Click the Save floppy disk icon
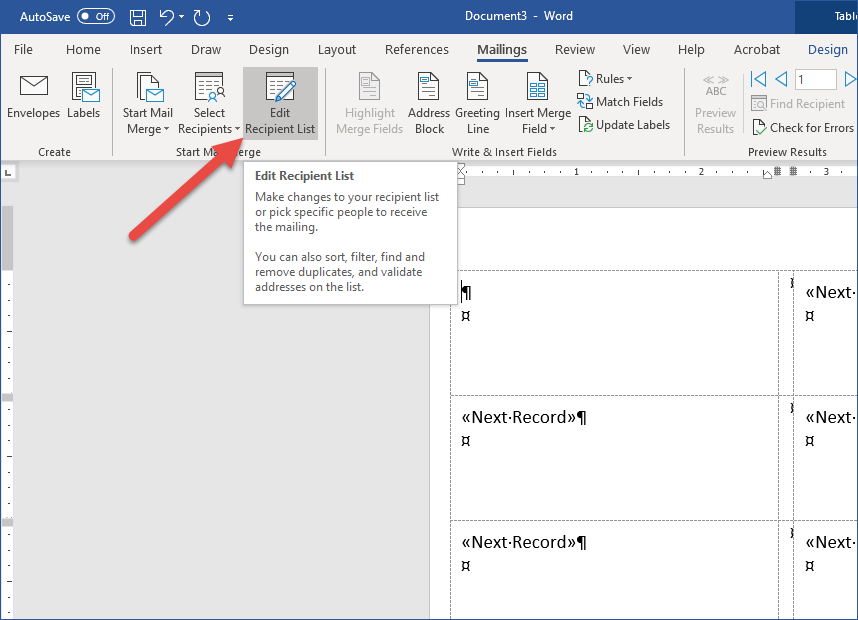This screenshot has width=858, height=620. coord(138,17)
